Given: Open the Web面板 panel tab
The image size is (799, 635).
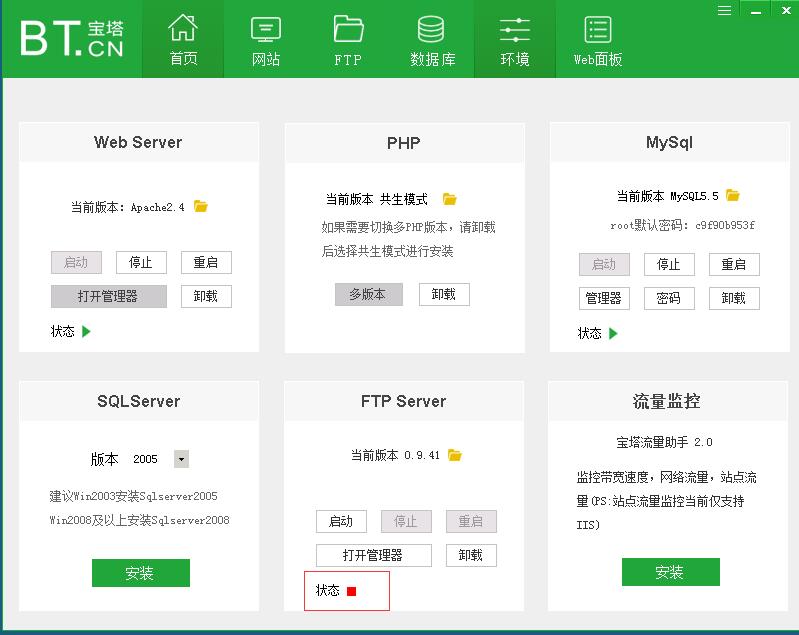Looking at the screenshot, I should point(598,39).
